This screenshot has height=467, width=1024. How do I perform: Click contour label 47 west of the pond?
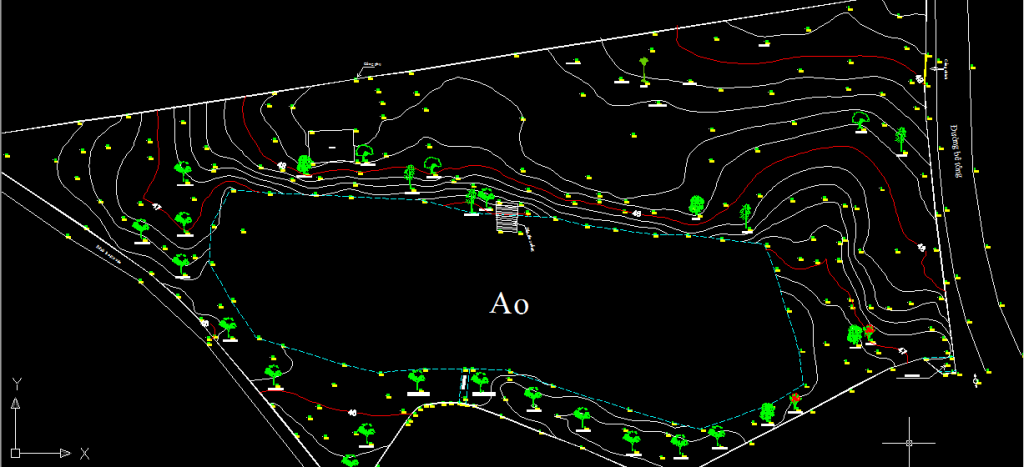pyautogui.click(x=157, y=206)
